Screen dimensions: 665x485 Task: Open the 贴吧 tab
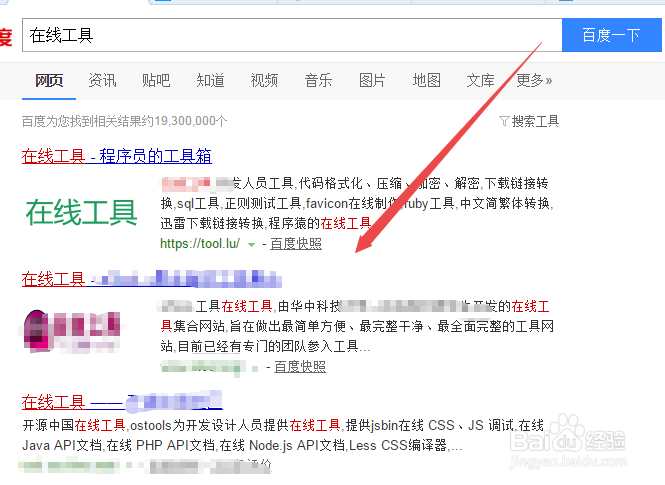[x=156, y=80]
